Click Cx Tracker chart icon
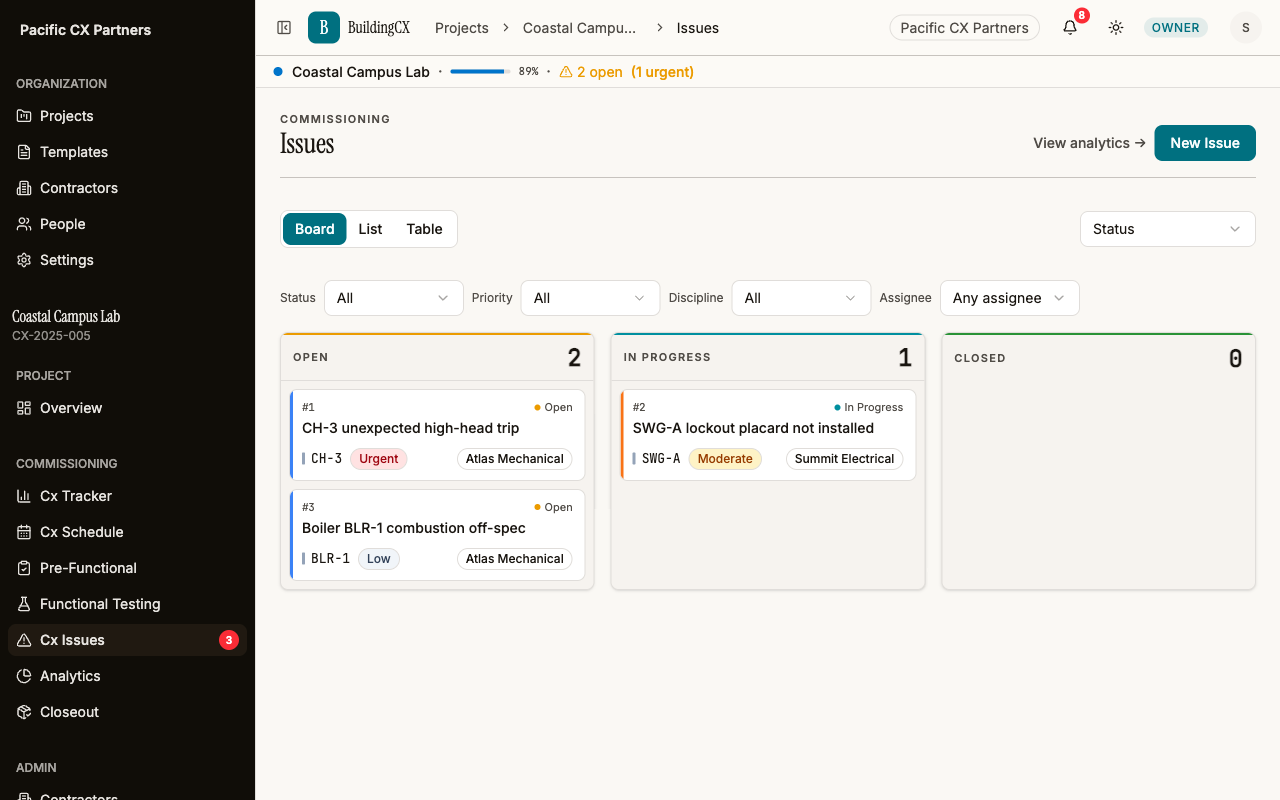1280x800 pixels. coord(24,496)
